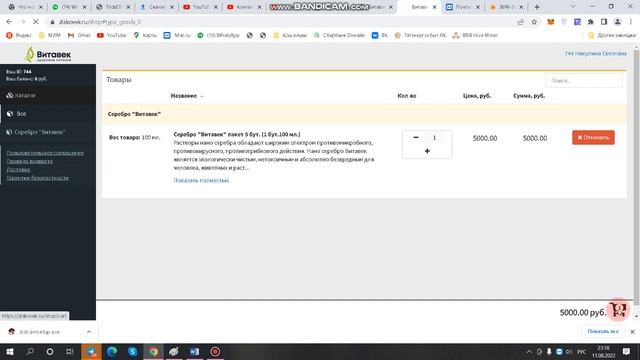The image size is (640, 360).
Task: Open the user profile link at top right
Action: coord(596,53)
